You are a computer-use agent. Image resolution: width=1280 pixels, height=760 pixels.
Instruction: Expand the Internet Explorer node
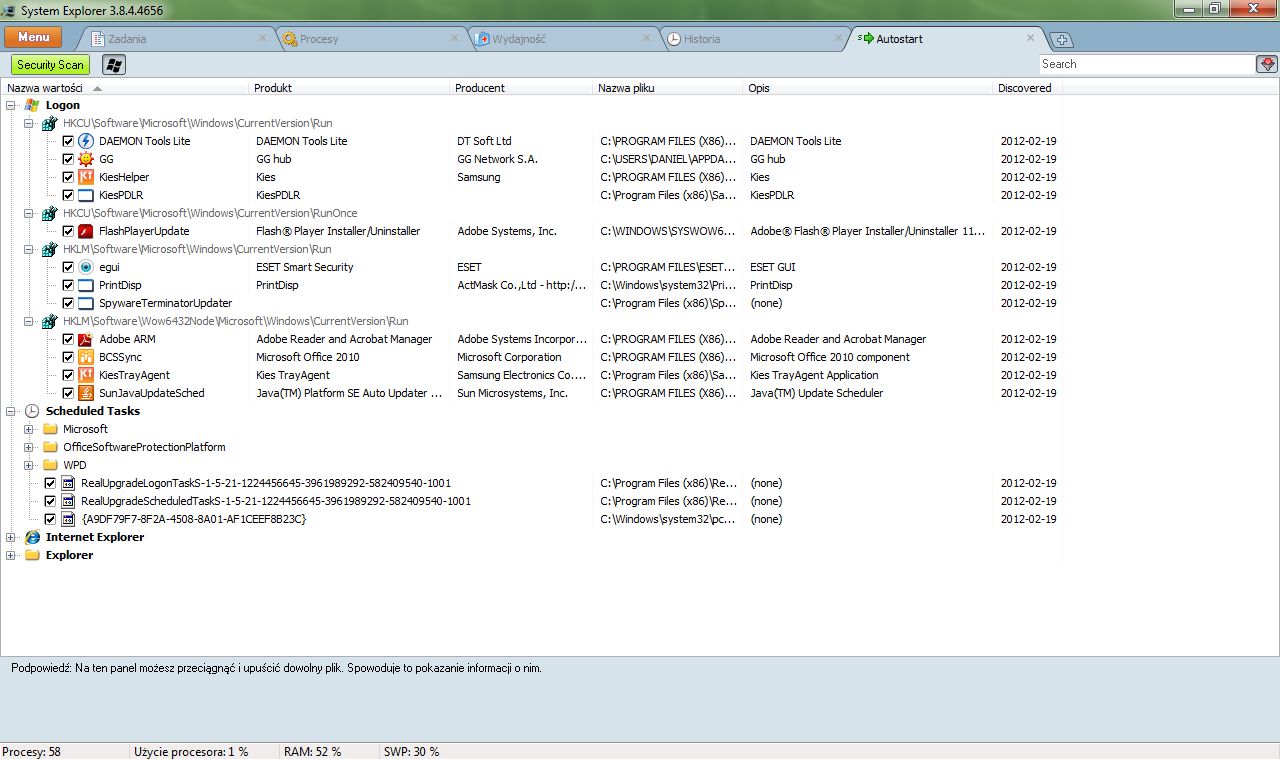(x=11, y=537)
